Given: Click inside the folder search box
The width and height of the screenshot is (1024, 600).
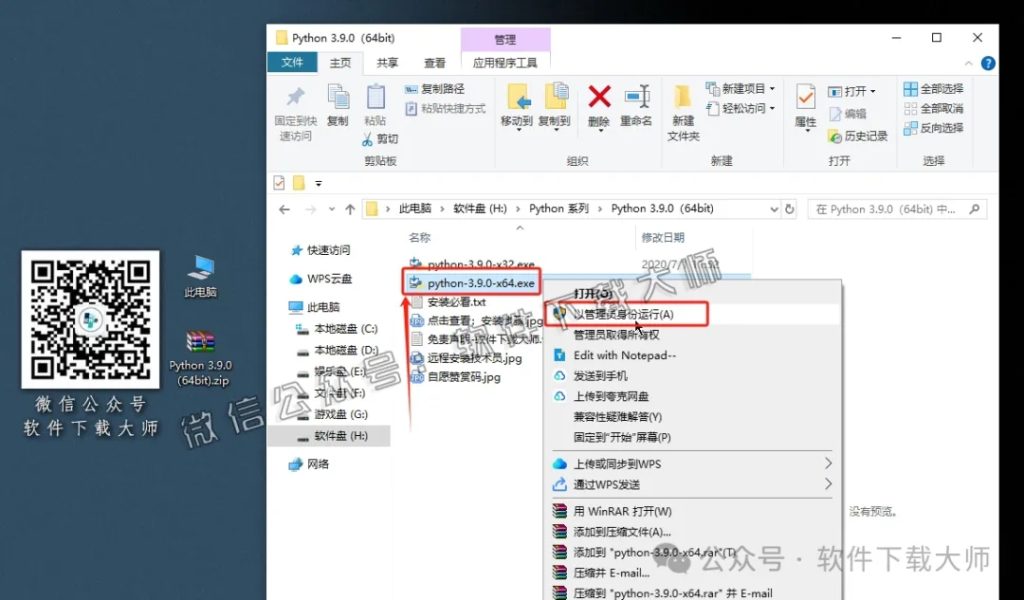Looking at the screenshot, I should 895,208.
